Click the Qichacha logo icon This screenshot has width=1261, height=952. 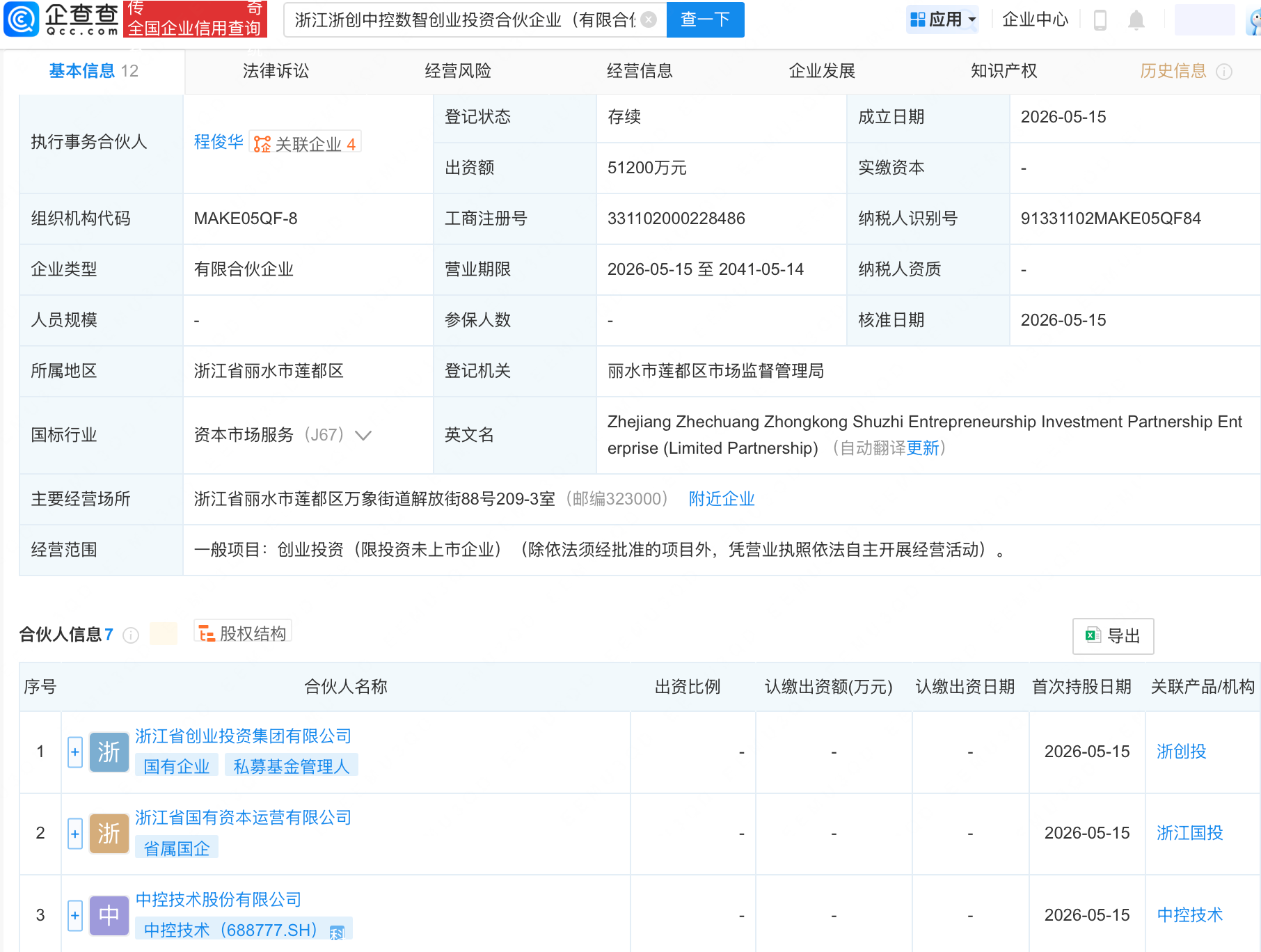click(x=22, y=19)
